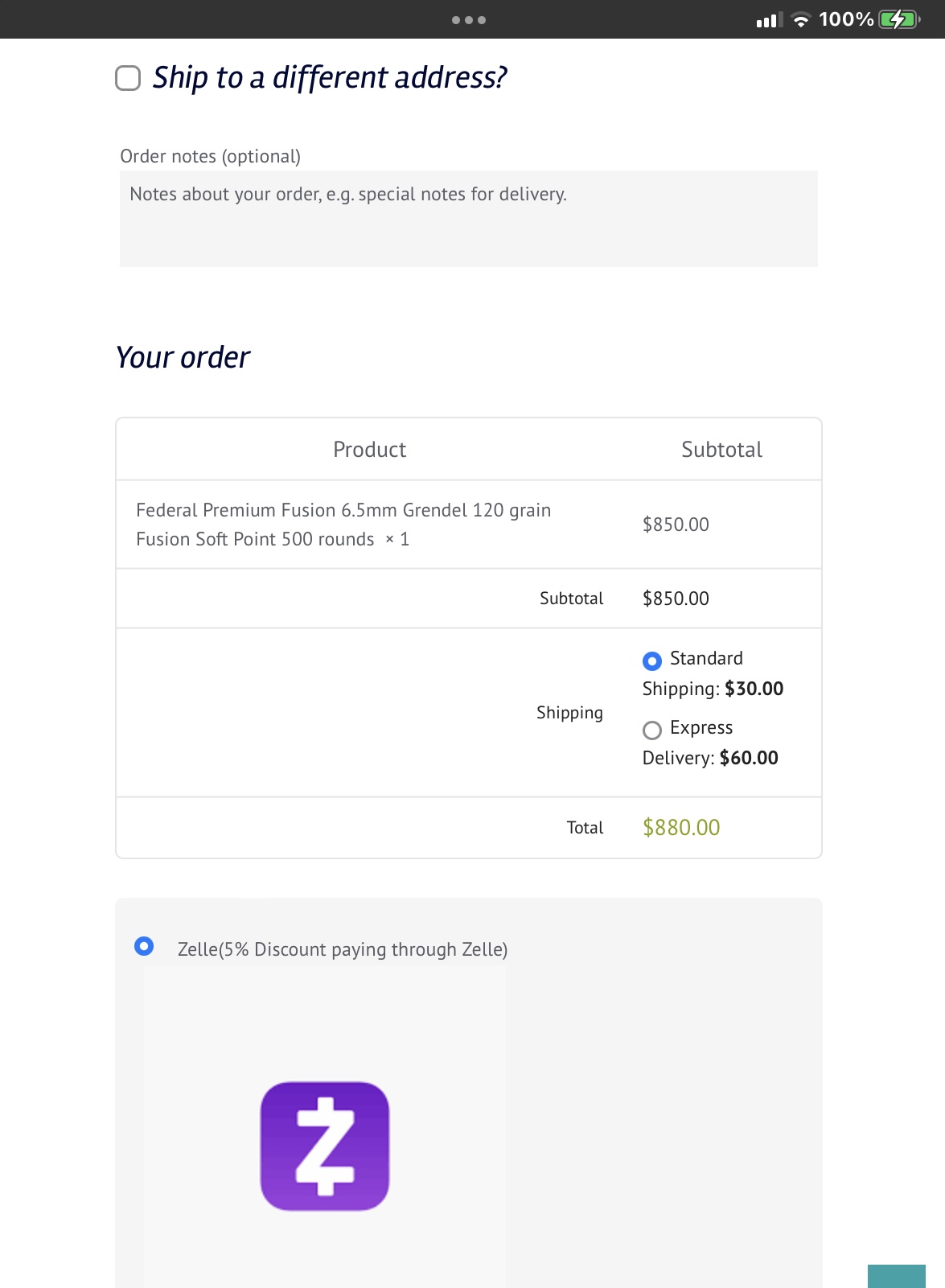
Task: Tap the cellular signal bars icon
Action: click(x=770, y=20)
